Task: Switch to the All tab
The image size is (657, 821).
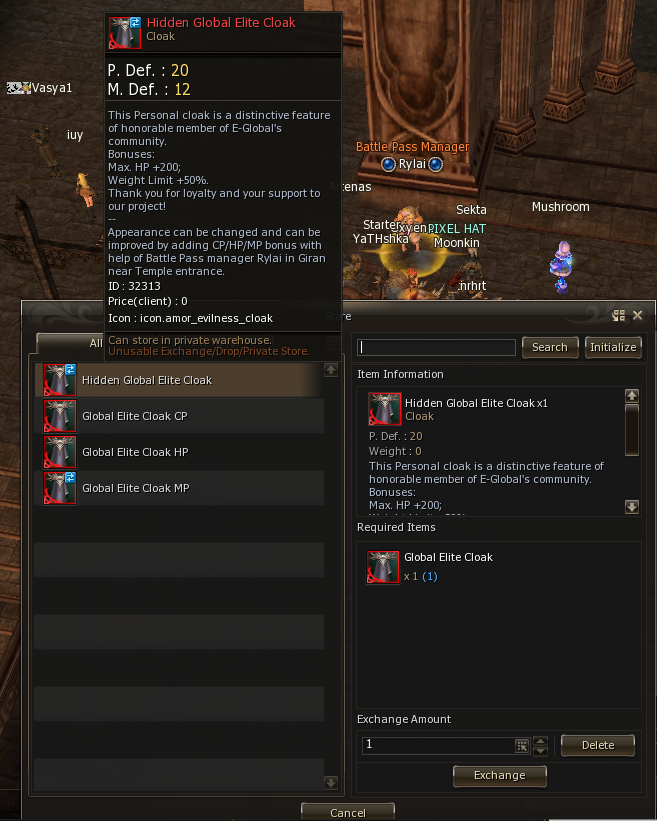Action: tap(95, 343)
